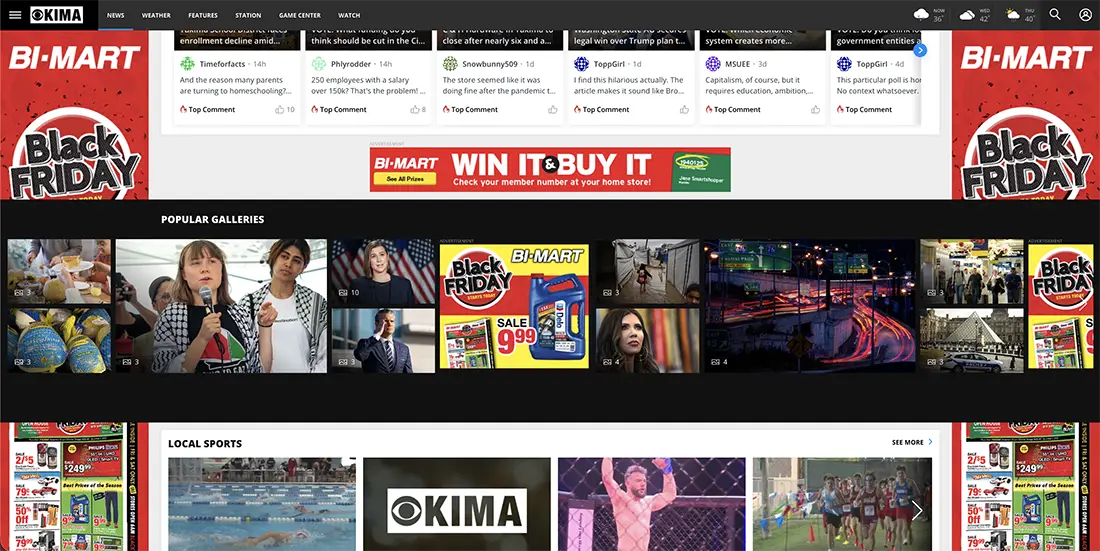Click the THU 40° weather icon
The height and width of the screenshot is (551, 1100).
1012,15
